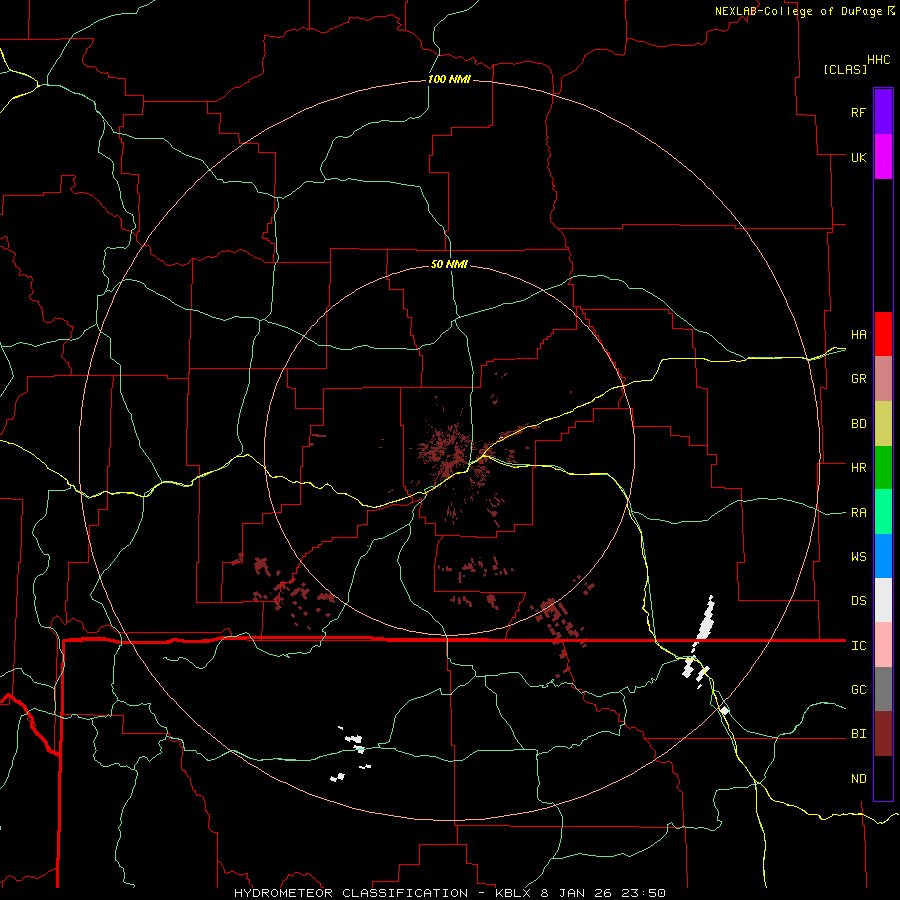Image resolution: width=900 pixels, height=900 pixels.
Task: Click the IC light-pink legend color swatch
Action: (883, 645)
